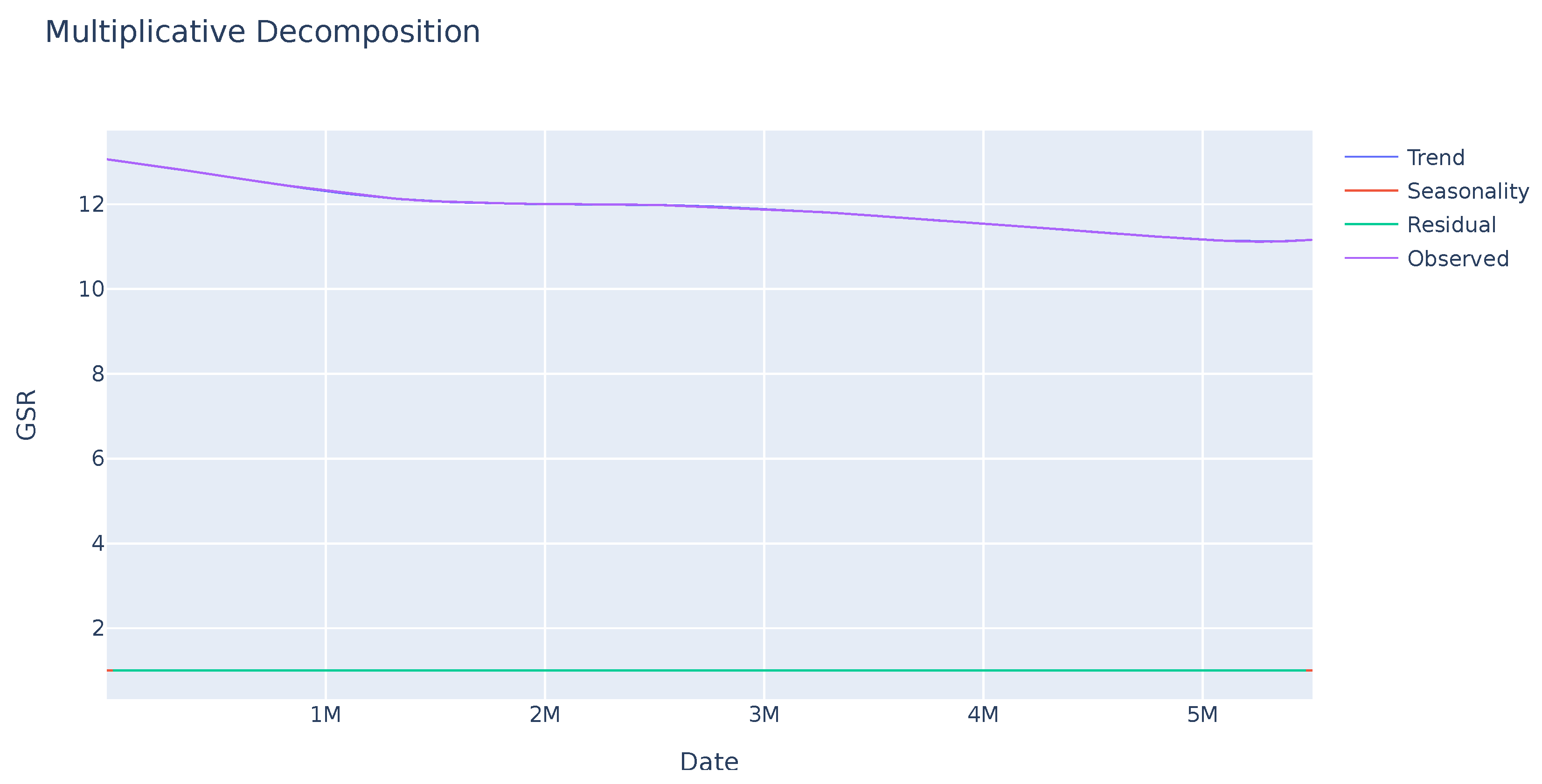Screen dimensions: 1542x784
Task: Click the 3M x-axis tick label
Action: tap(764, 715)
